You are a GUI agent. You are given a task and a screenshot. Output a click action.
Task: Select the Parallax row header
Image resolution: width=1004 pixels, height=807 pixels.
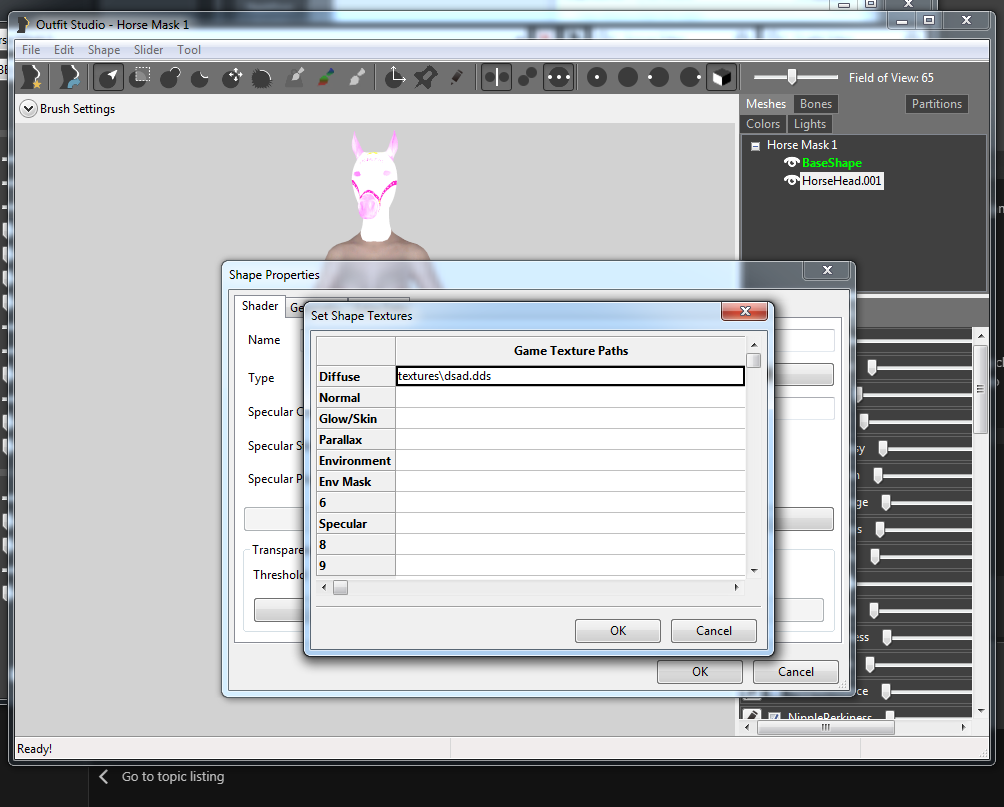click(x=356, y=440)
